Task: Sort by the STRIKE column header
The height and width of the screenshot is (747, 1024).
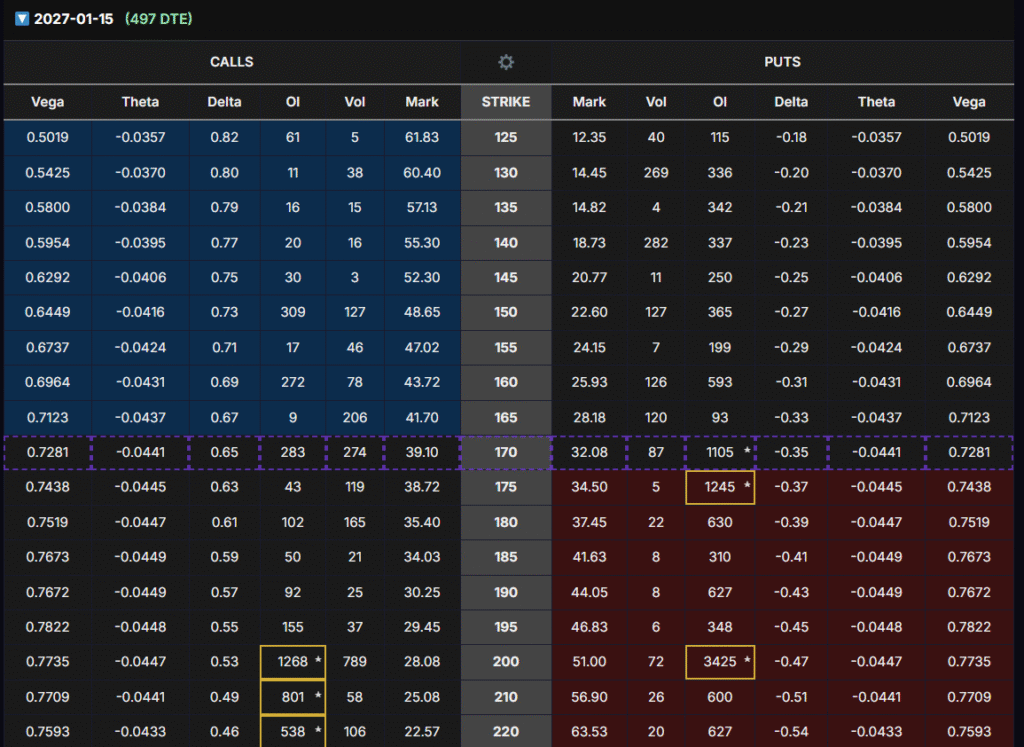Action: [x=506, y=102]
